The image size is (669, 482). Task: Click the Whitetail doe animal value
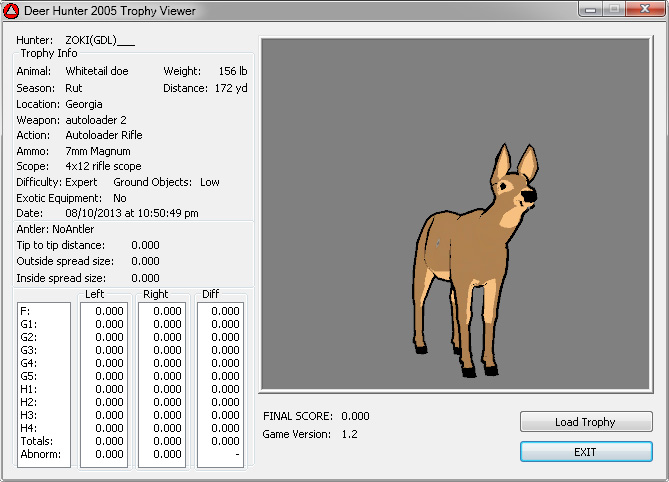click(97, 72)
